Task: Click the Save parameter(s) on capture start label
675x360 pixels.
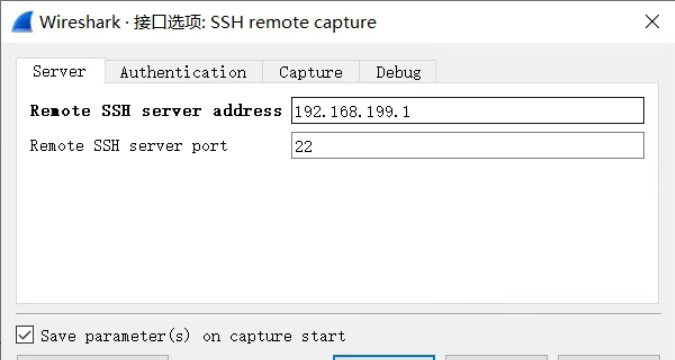Action: point(193,335)
